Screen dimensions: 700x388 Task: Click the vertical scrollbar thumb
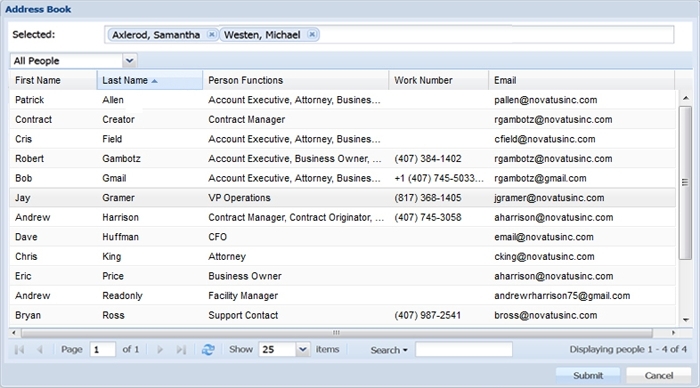click(x=685, y=182)
